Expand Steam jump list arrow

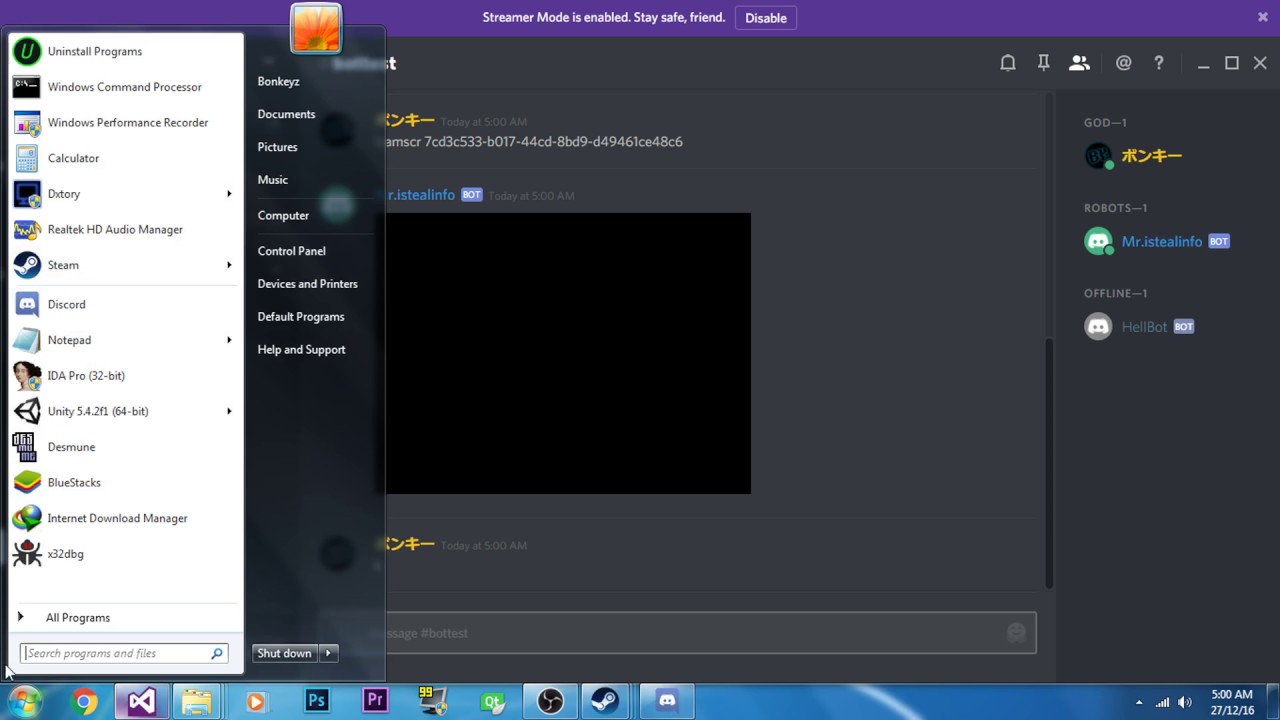pos(229,265)
